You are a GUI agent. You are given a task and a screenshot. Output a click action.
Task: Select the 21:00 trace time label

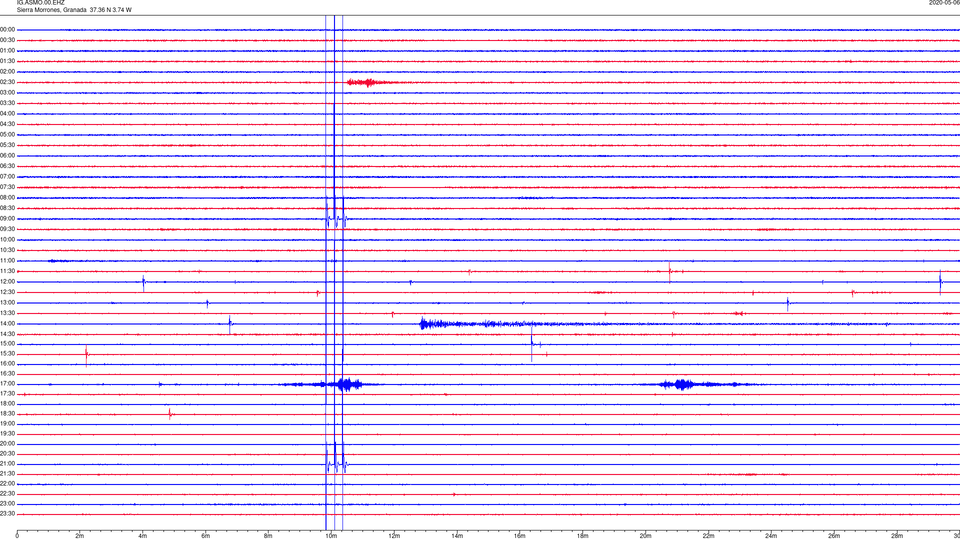[7, 464]
